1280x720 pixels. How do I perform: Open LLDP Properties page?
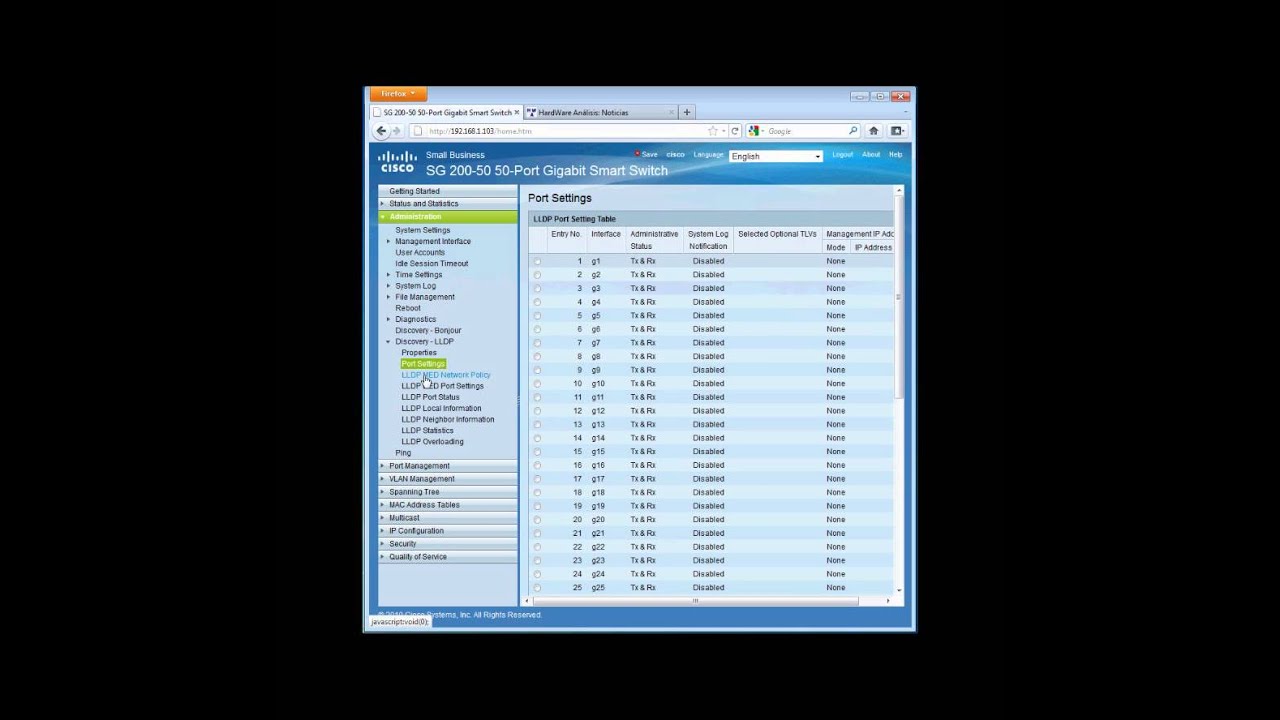click(x=419, y=353)
